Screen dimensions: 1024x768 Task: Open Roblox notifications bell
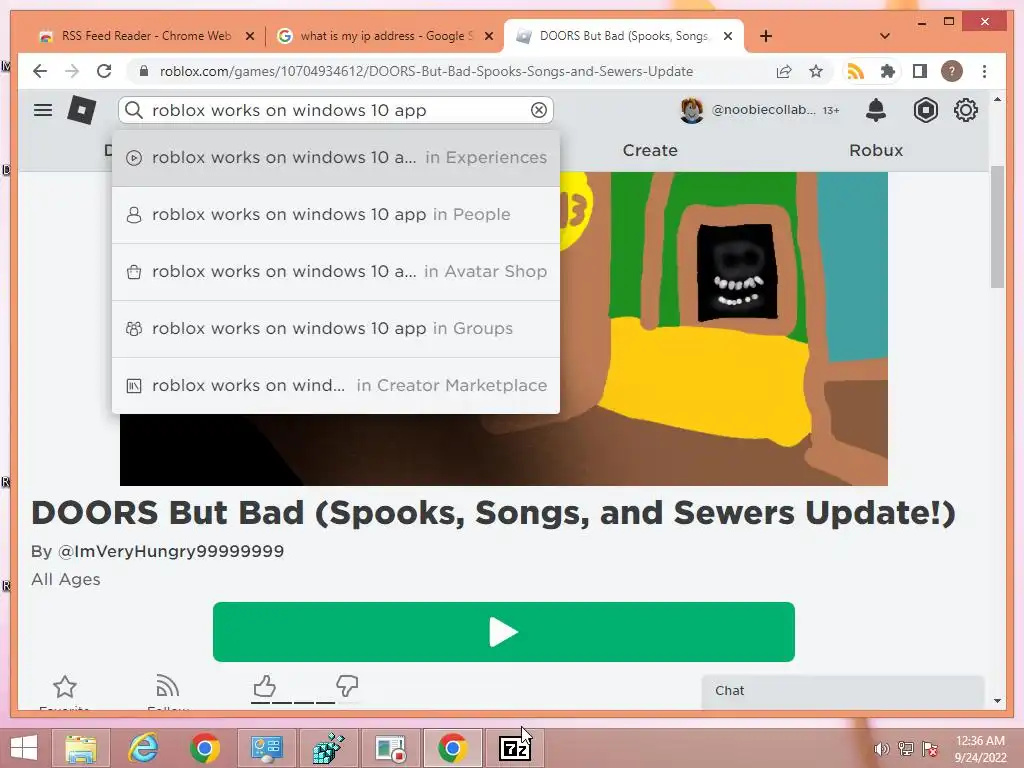pyautogui.click(x=876, y=110)
